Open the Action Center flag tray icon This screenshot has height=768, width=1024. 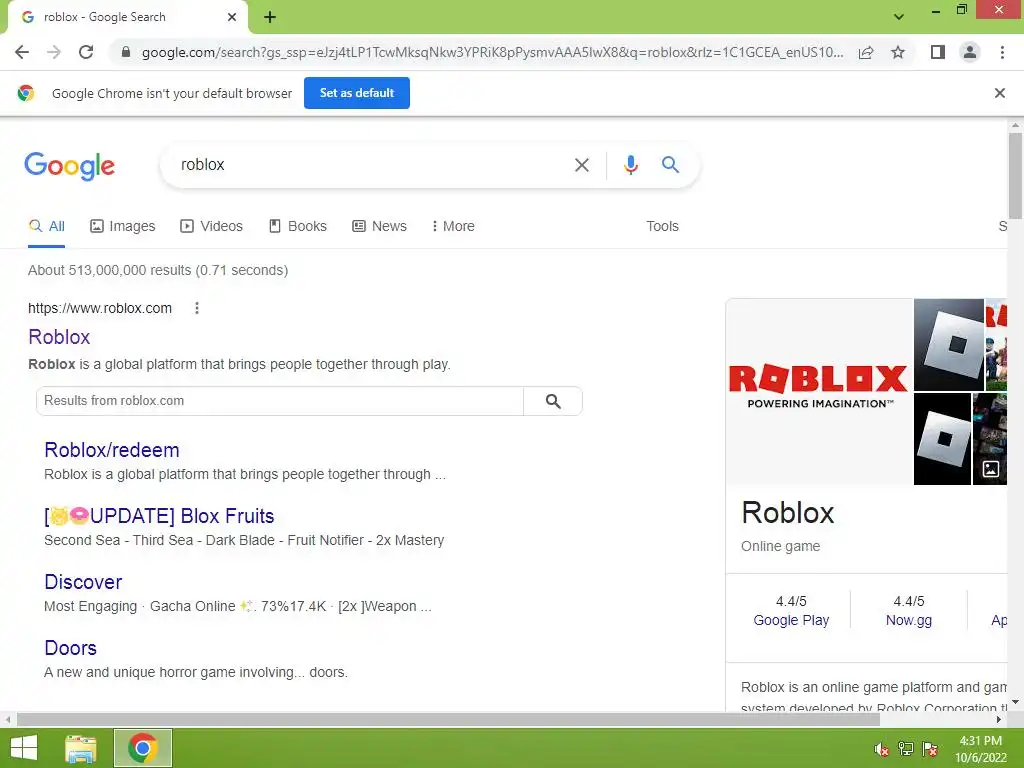pos(930,749)
